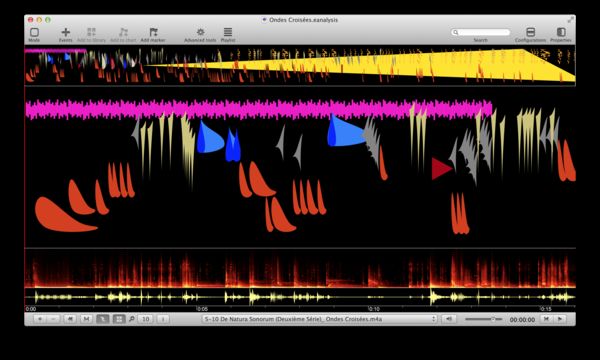Click the info i button
600x360 pixels.
(x=163, y=319)
